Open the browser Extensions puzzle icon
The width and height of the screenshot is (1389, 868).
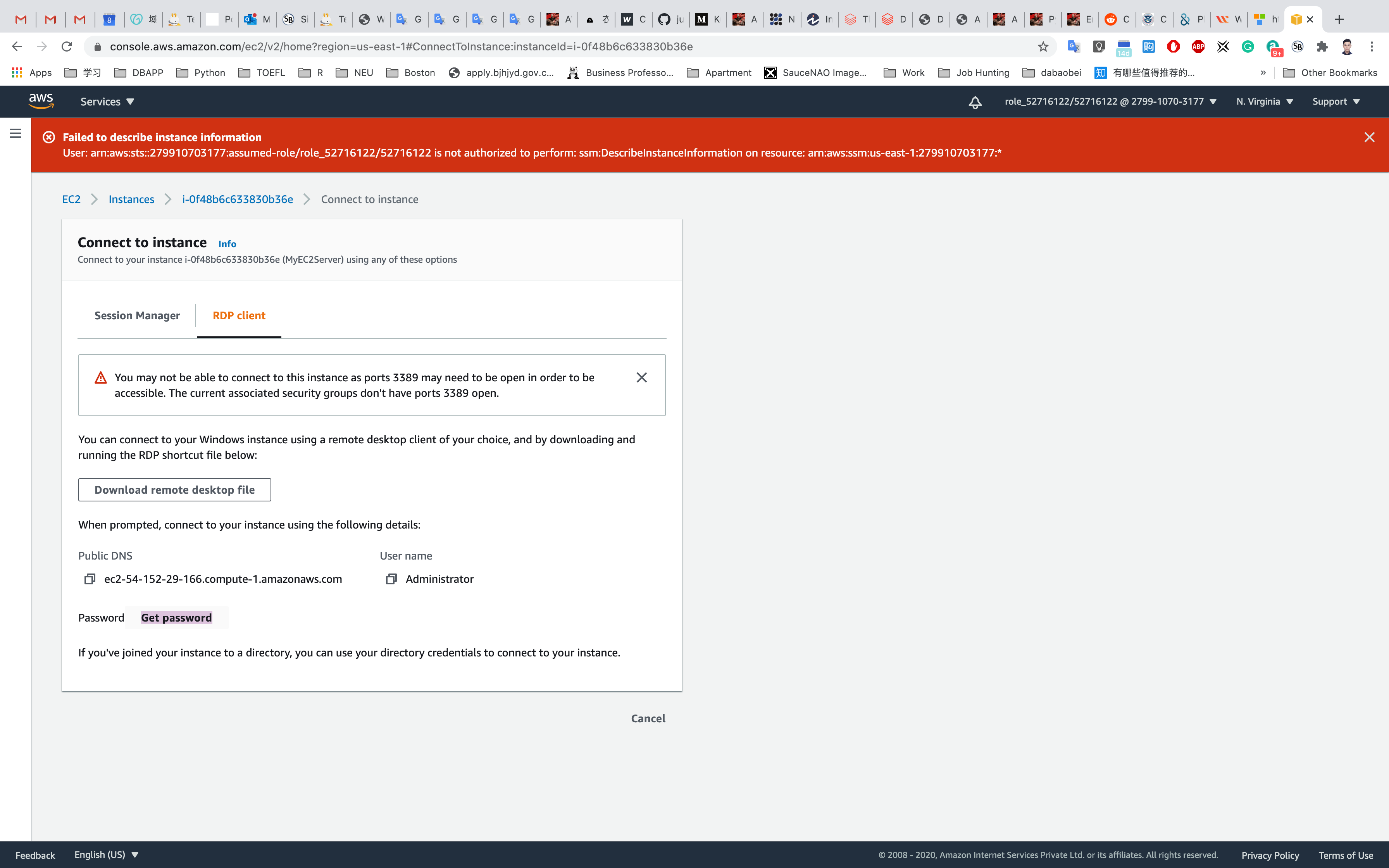coord(1322,46)
